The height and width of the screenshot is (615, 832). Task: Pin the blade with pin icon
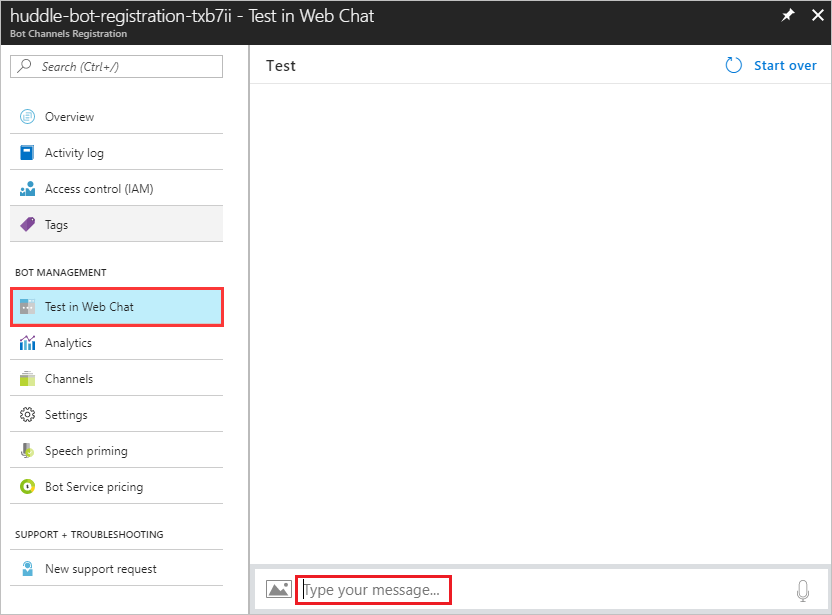tap(788, 15)
